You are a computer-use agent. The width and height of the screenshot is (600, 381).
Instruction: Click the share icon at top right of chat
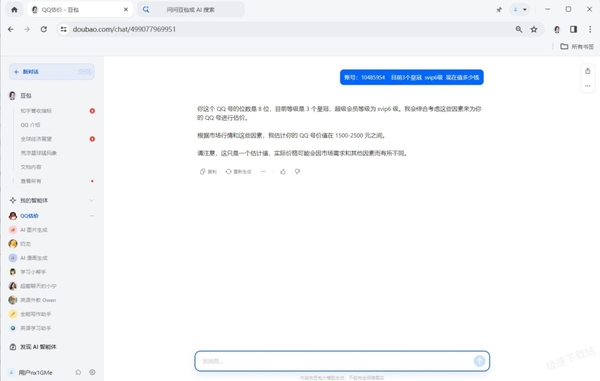click(588, 71)
